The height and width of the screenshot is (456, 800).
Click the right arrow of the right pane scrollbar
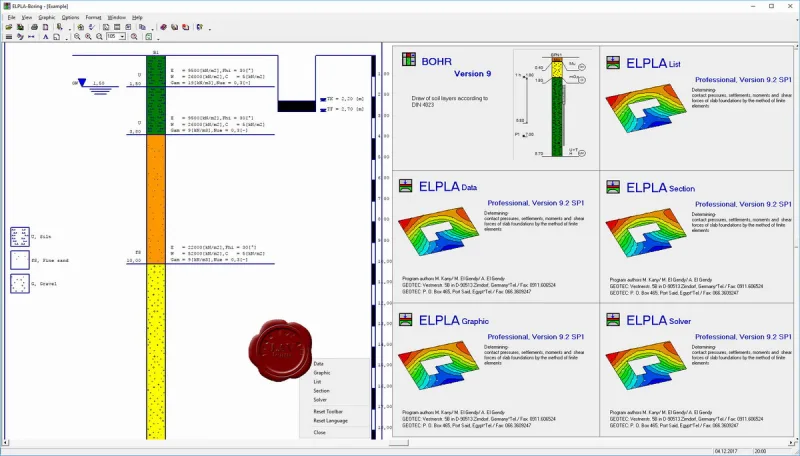point(791,443)
